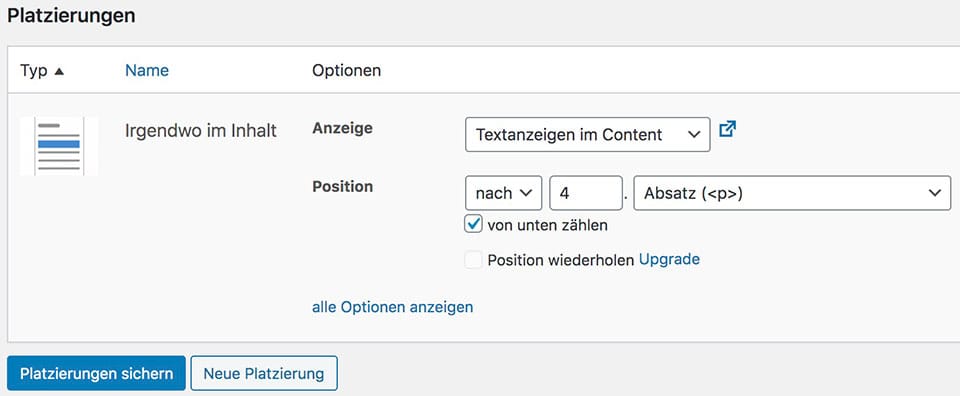The width and height of the screenshot is (960, 396).
Task: Click the 'Irgendwo im Inhalt' placement name
Action: pyautogui.click(x=201, y=130)
